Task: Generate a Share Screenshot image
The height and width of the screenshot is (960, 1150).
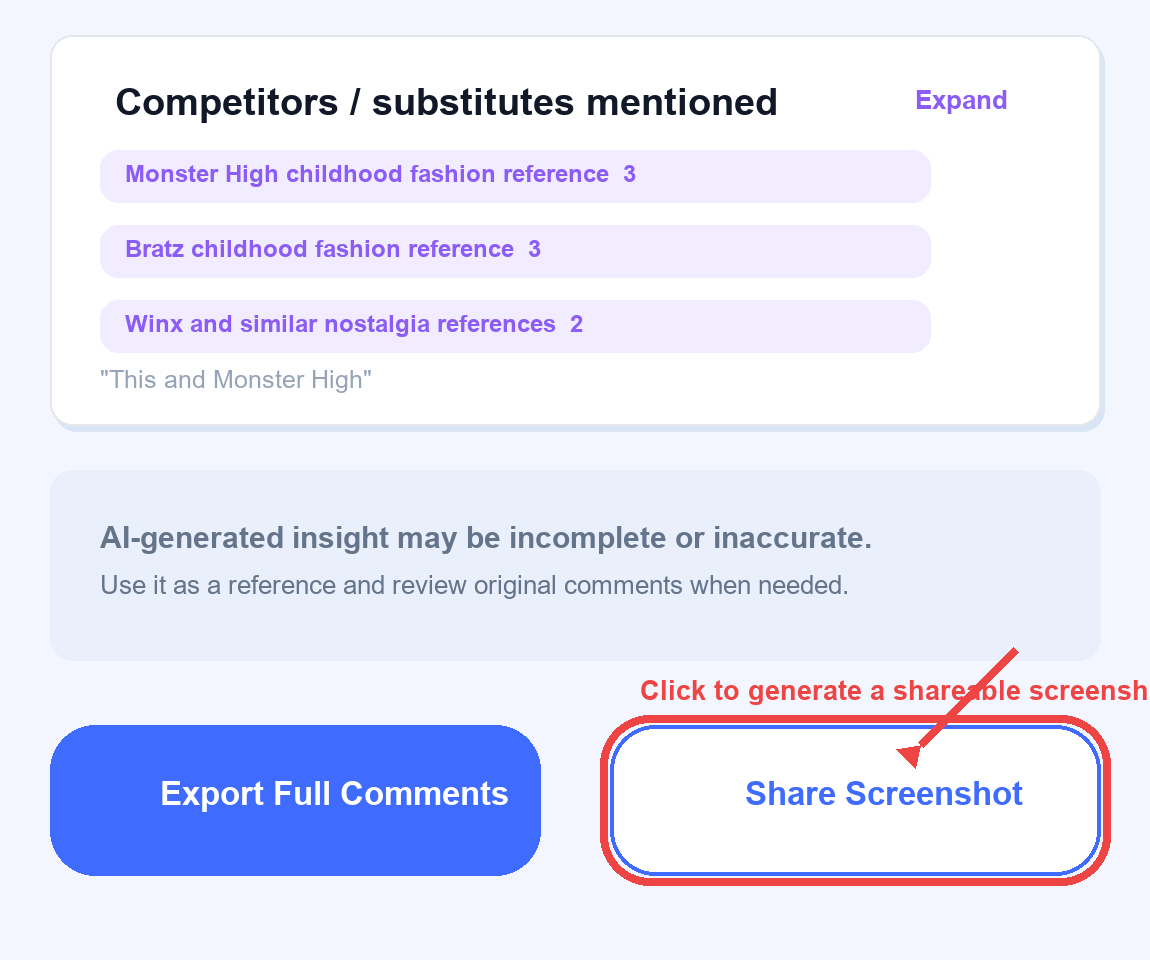Action: (x=855, y=800)
